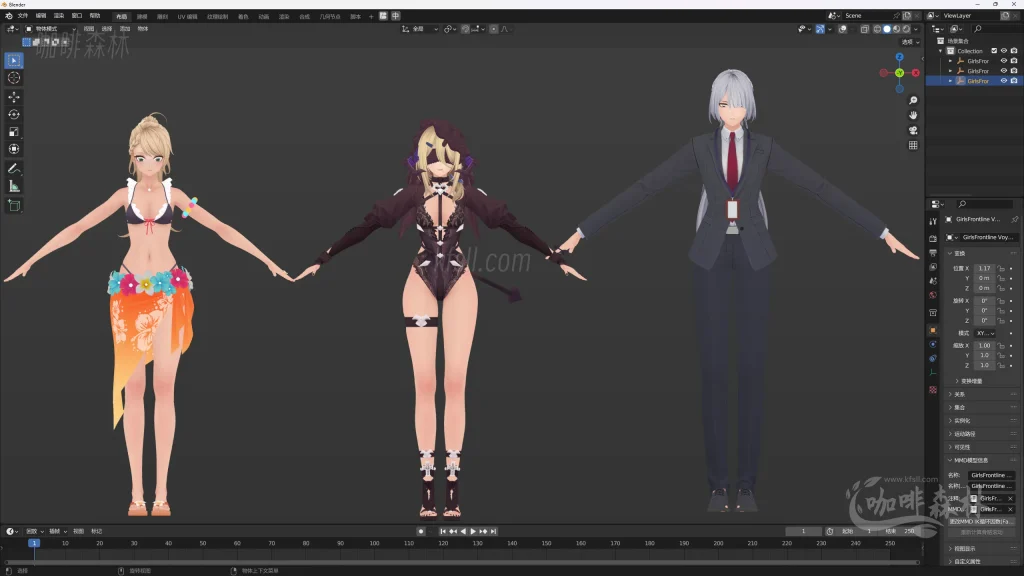The width and height of the screenshot is (1024, 576).
Task: Switch to the 几何节点 Geometry Nodes workspace tab
Action: click(x=330, y=16)
